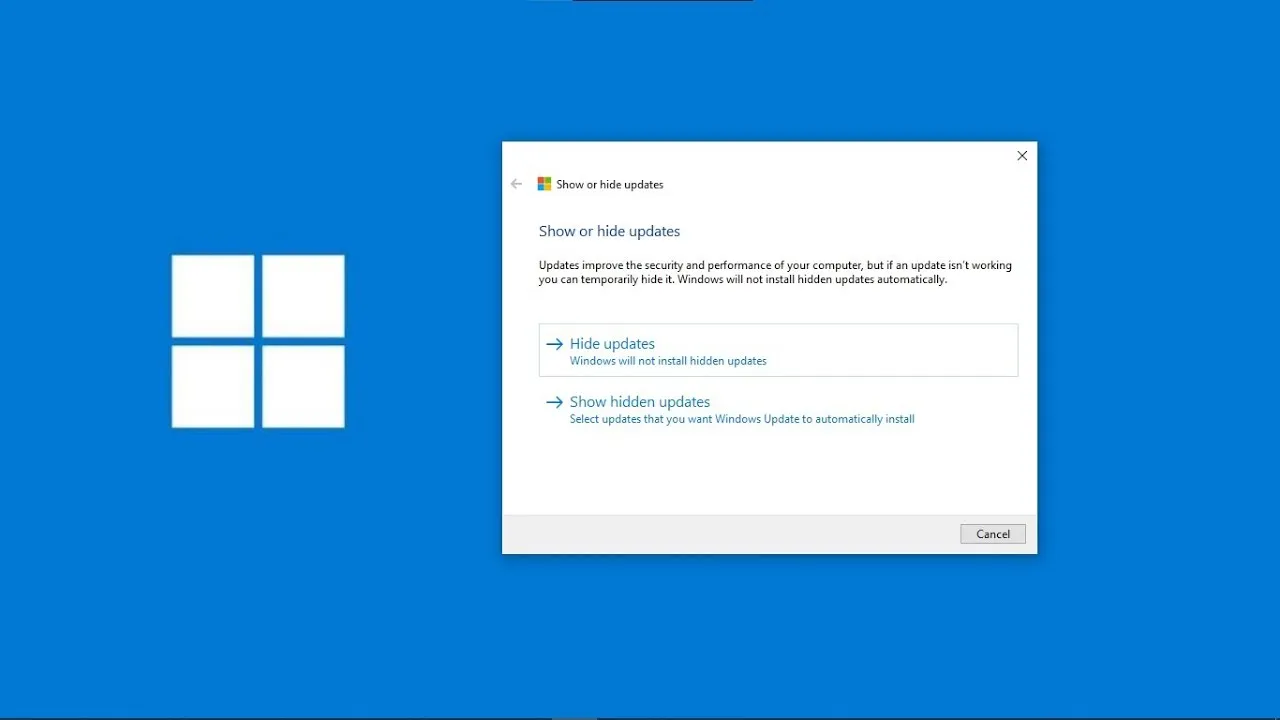1280x720 pixels.
Task: Click the top-right square of the desktop logo
Action: 302,296
